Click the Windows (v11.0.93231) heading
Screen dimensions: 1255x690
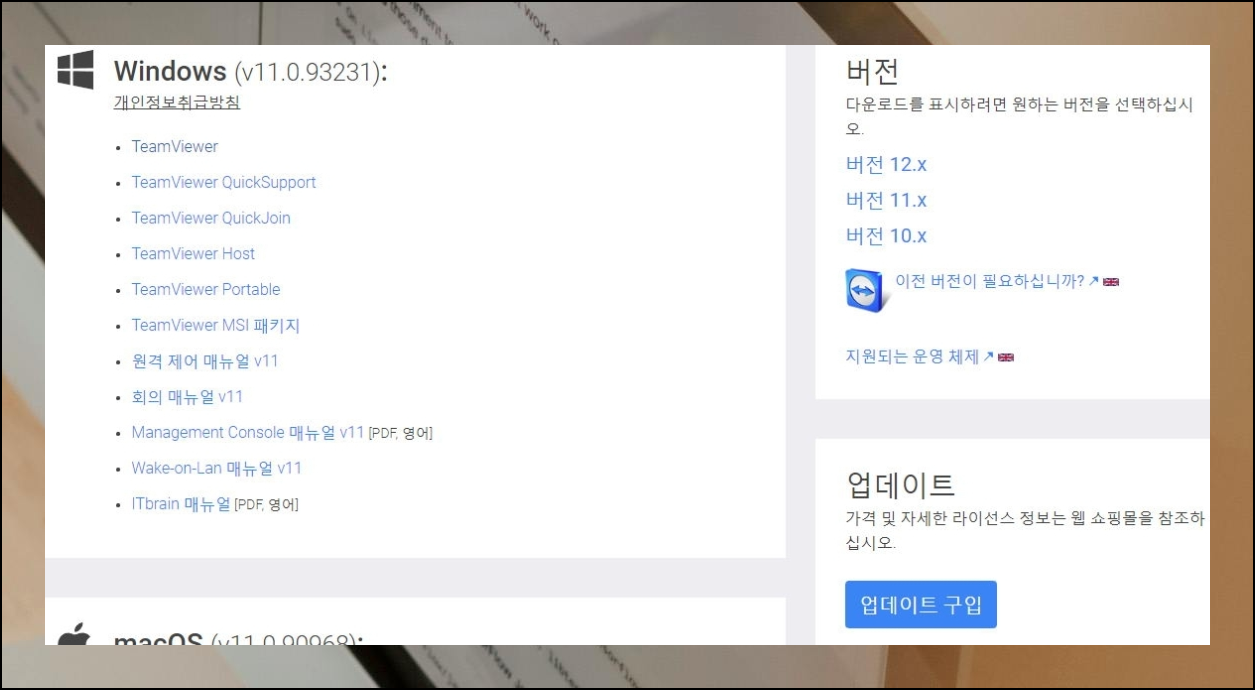pyautogui.click(x=250, y=72)
